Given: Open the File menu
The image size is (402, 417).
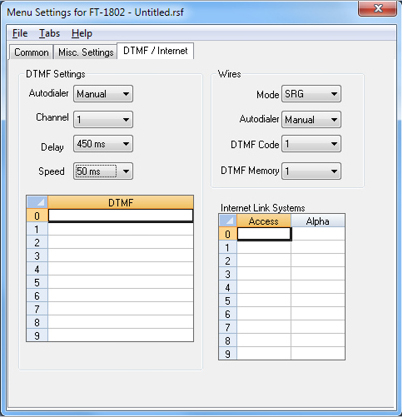Looking at the screenshot, I should coord(20,33).
